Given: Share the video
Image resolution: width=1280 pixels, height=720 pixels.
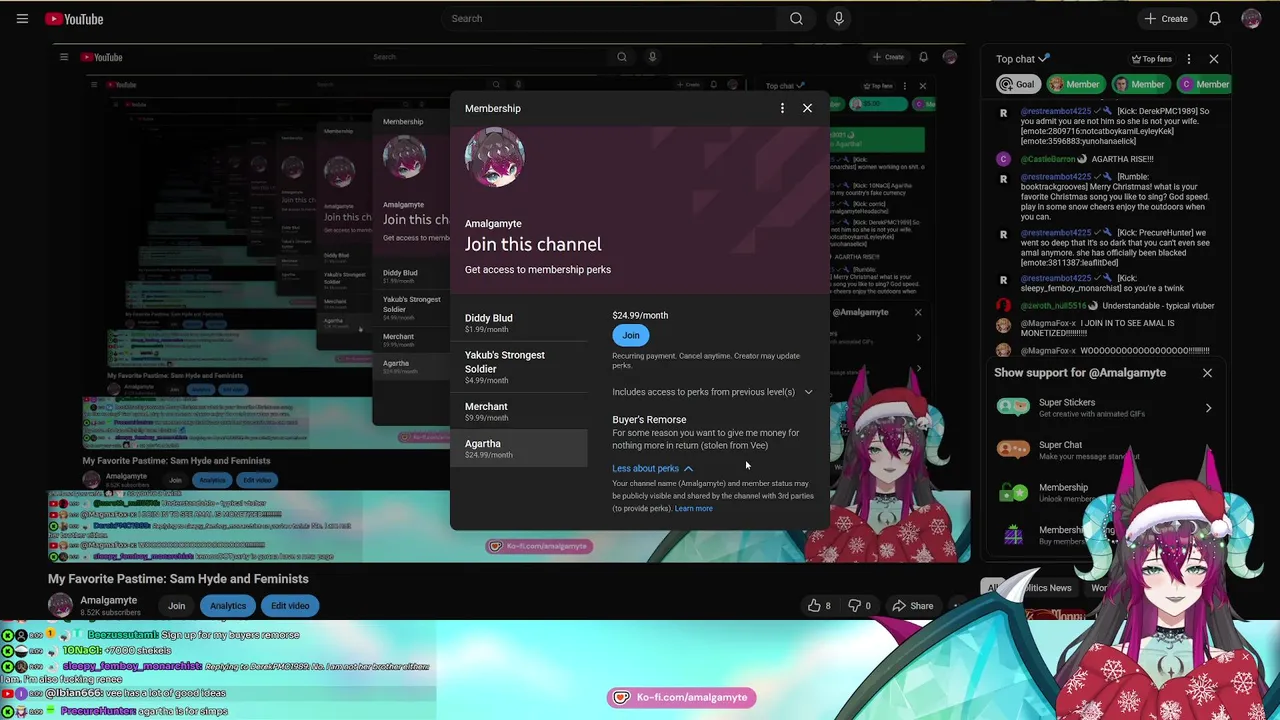Looking at the screenshot, I should (912, 605).
